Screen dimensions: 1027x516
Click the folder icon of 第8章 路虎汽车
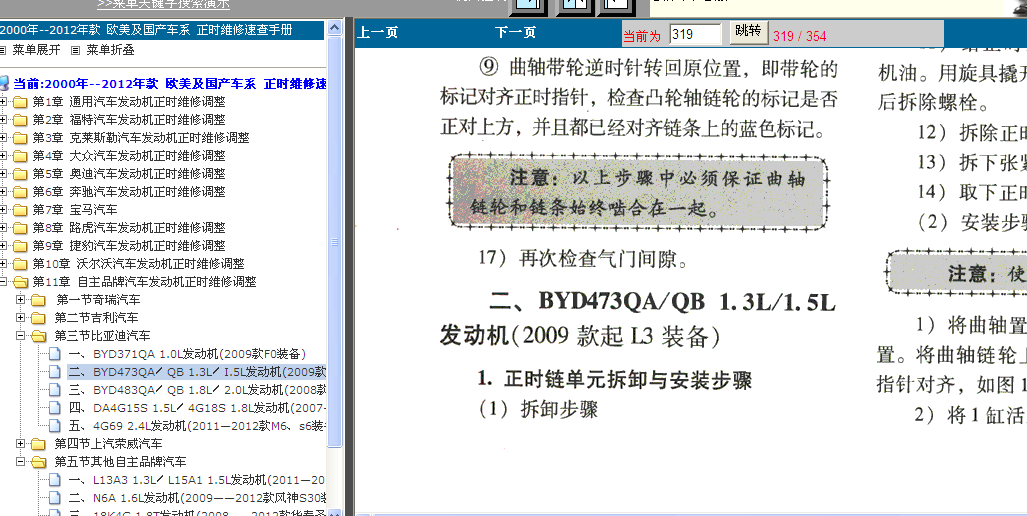click(x=20, y=228)
